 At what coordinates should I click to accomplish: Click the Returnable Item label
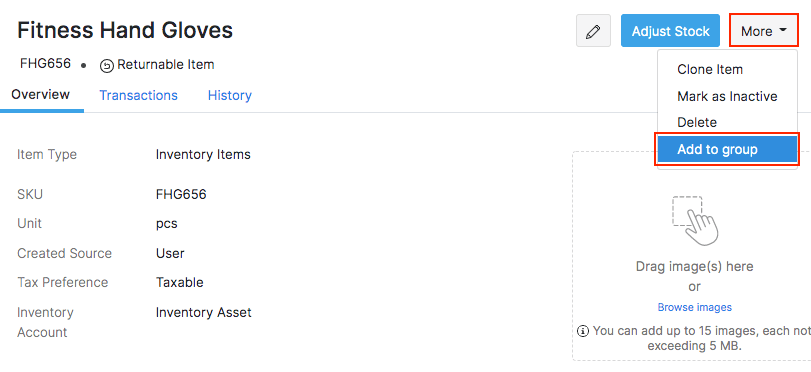166,65
